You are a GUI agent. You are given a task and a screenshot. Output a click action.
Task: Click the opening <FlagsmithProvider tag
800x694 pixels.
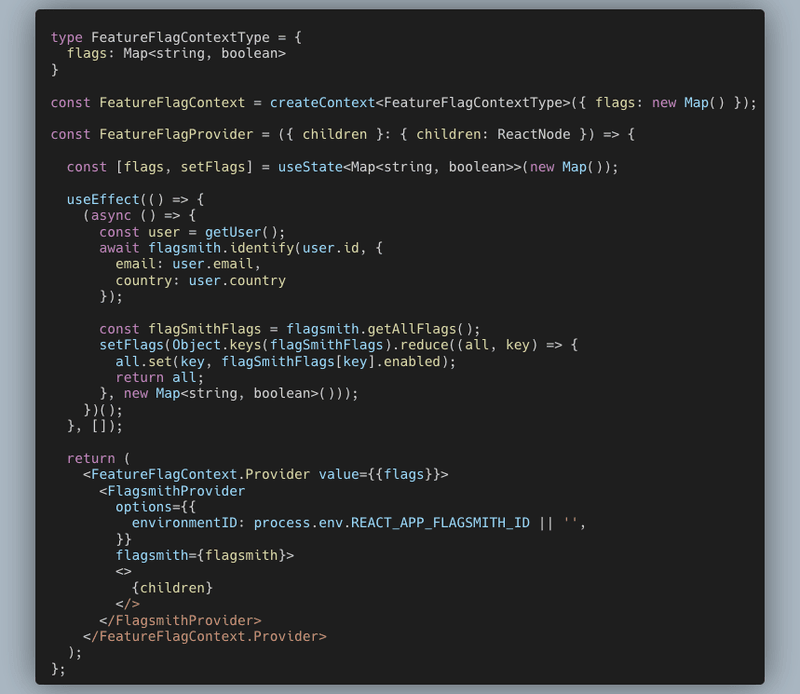tap(172, 491)
